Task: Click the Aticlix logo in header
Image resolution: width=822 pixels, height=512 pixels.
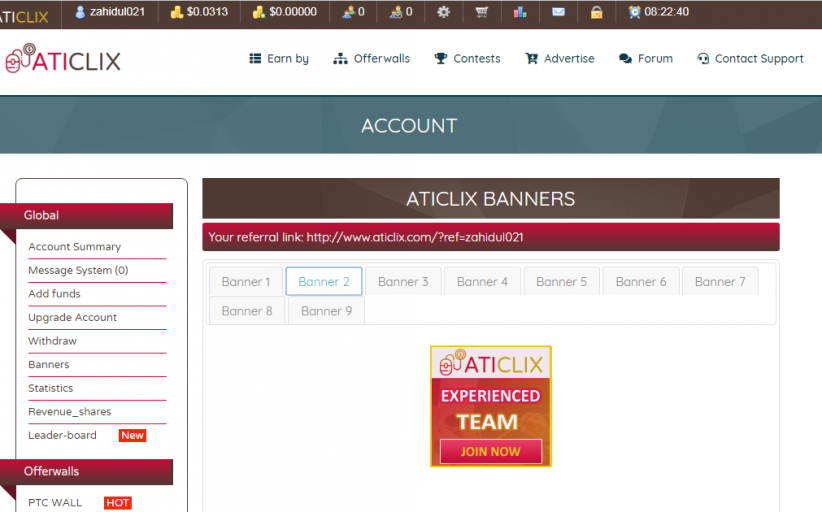Action: click(62, 59)
